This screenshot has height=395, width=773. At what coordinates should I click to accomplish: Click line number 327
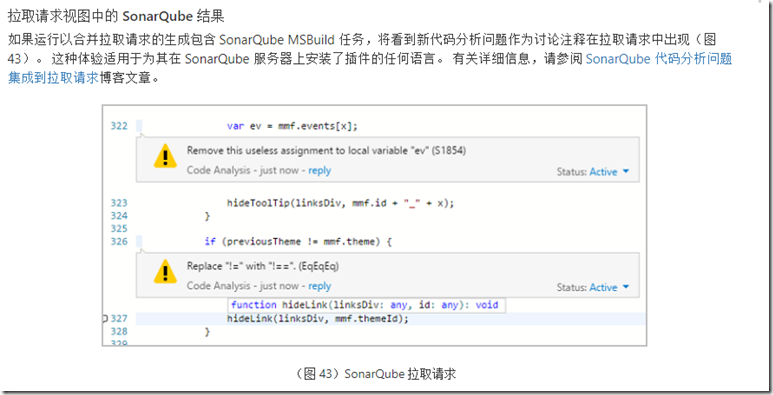[x=119, y=319]
